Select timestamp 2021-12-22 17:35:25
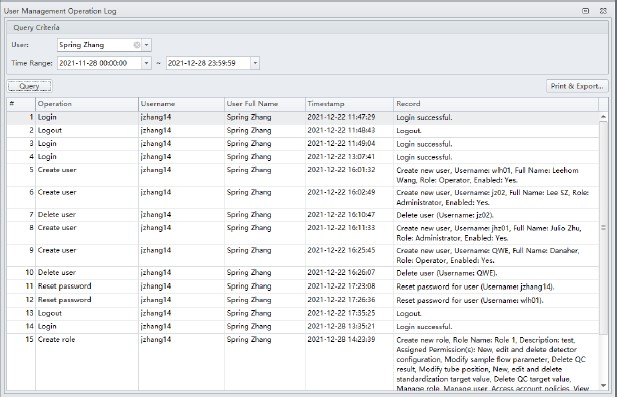 point(341,313)
